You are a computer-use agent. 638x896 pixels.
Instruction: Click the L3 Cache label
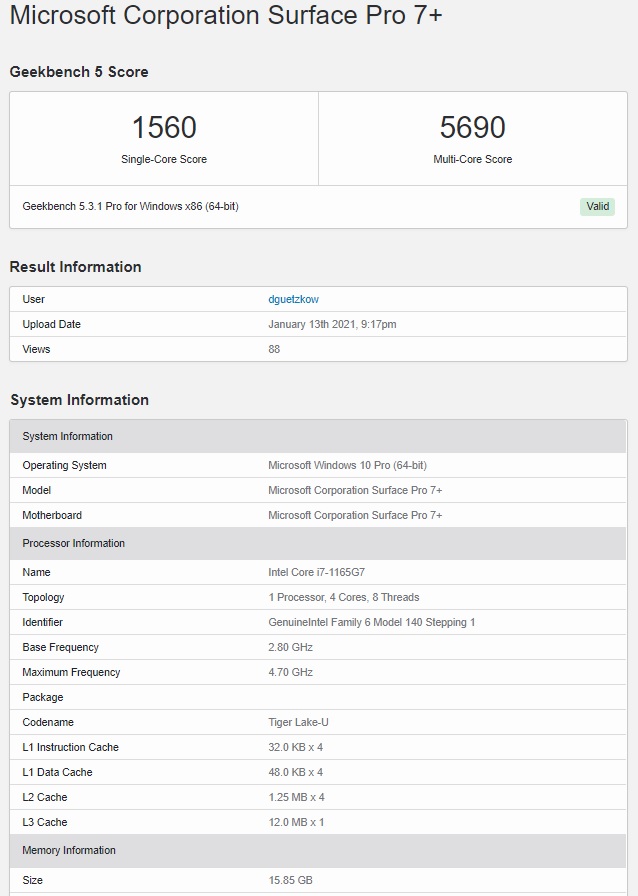tap(45, 823)
